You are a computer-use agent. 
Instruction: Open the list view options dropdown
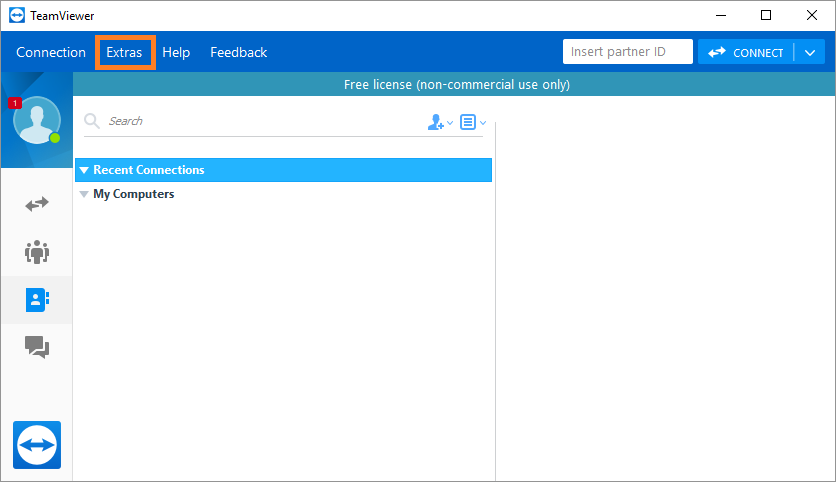tap(473, 122)
